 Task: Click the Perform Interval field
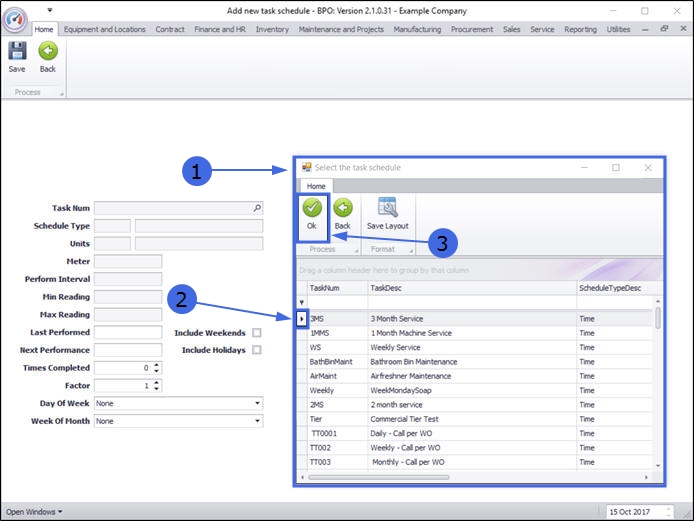[128, 279]
